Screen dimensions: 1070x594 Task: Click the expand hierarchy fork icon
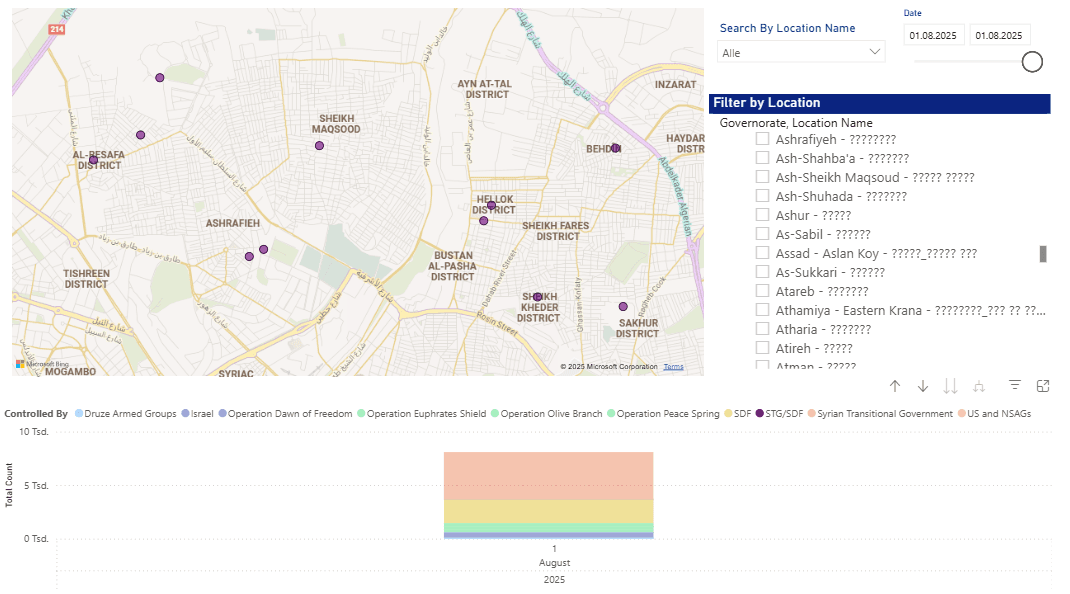979,386
